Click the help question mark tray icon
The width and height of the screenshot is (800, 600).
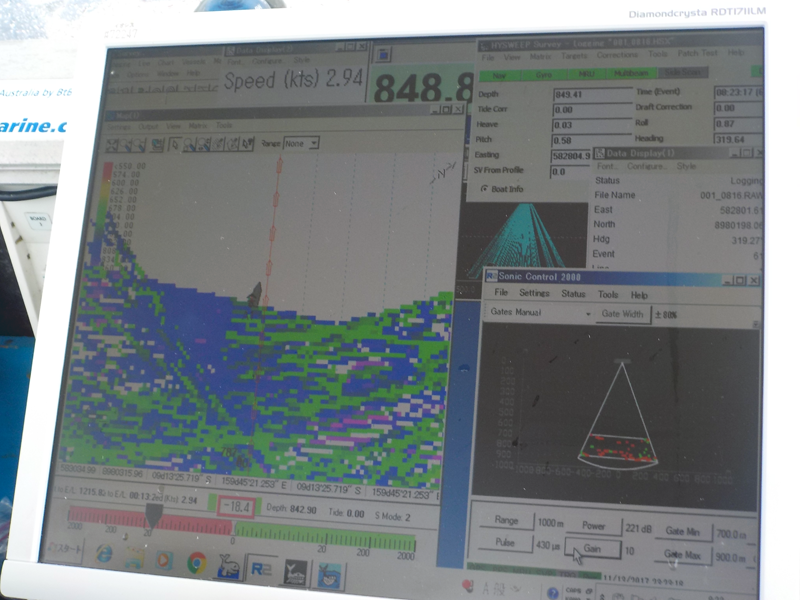552,592
